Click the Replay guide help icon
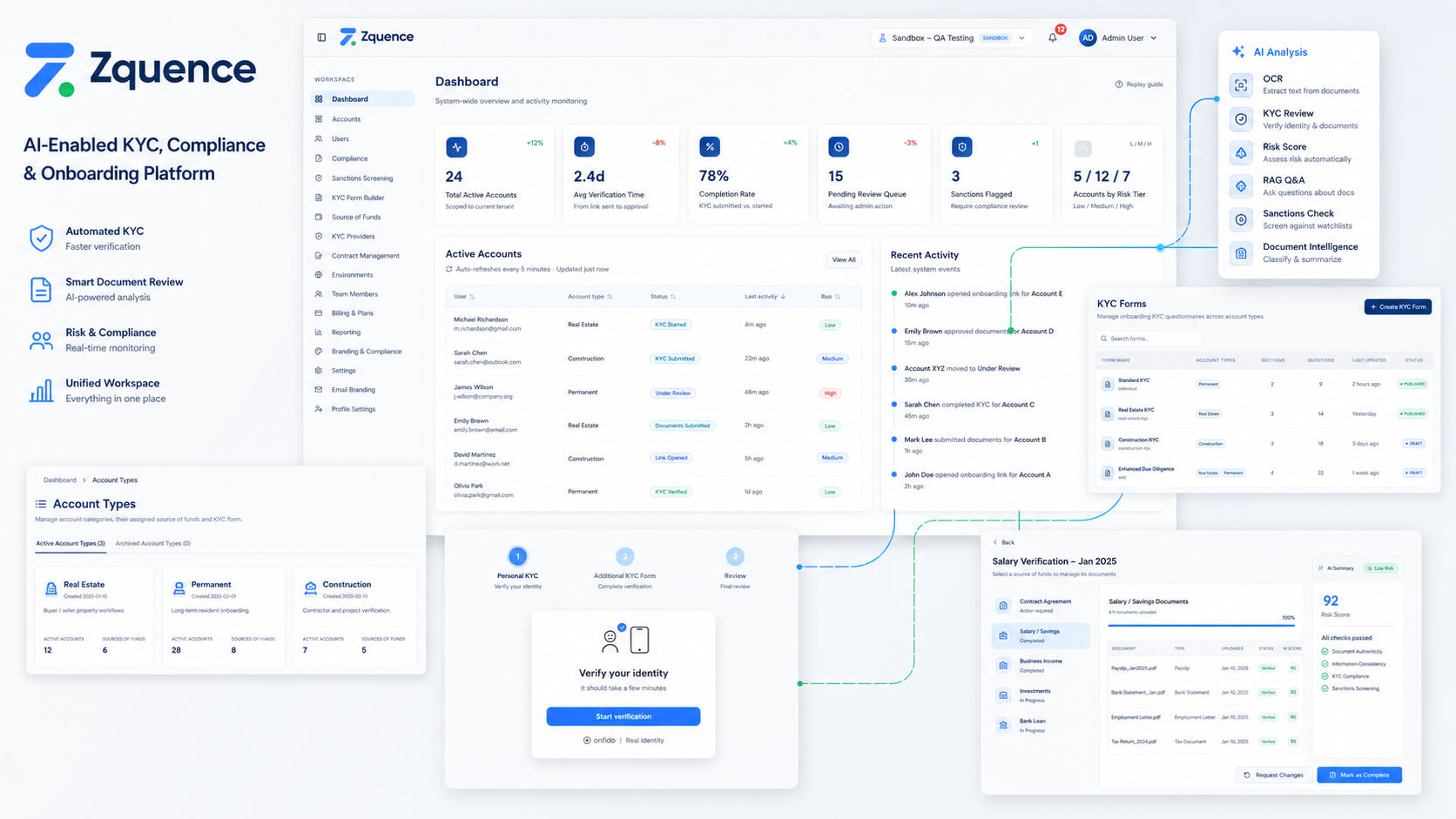1456x819 pixels. [1119, 84]
